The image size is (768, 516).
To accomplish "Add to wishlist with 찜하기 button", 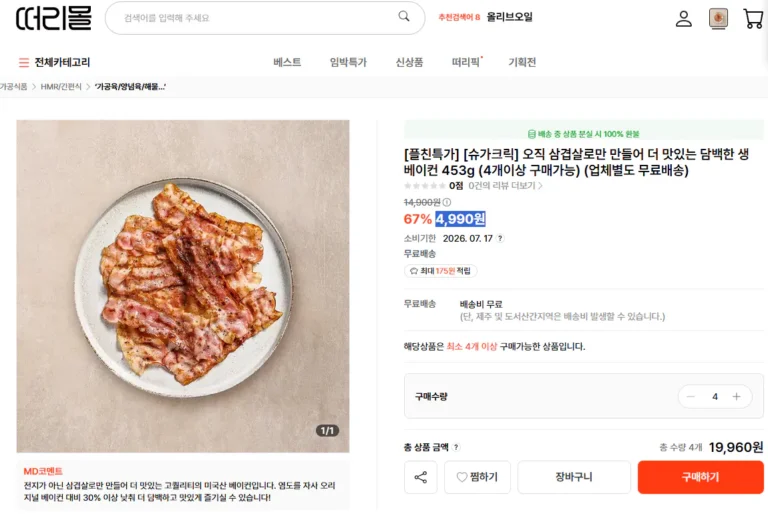I will (477, 477).
